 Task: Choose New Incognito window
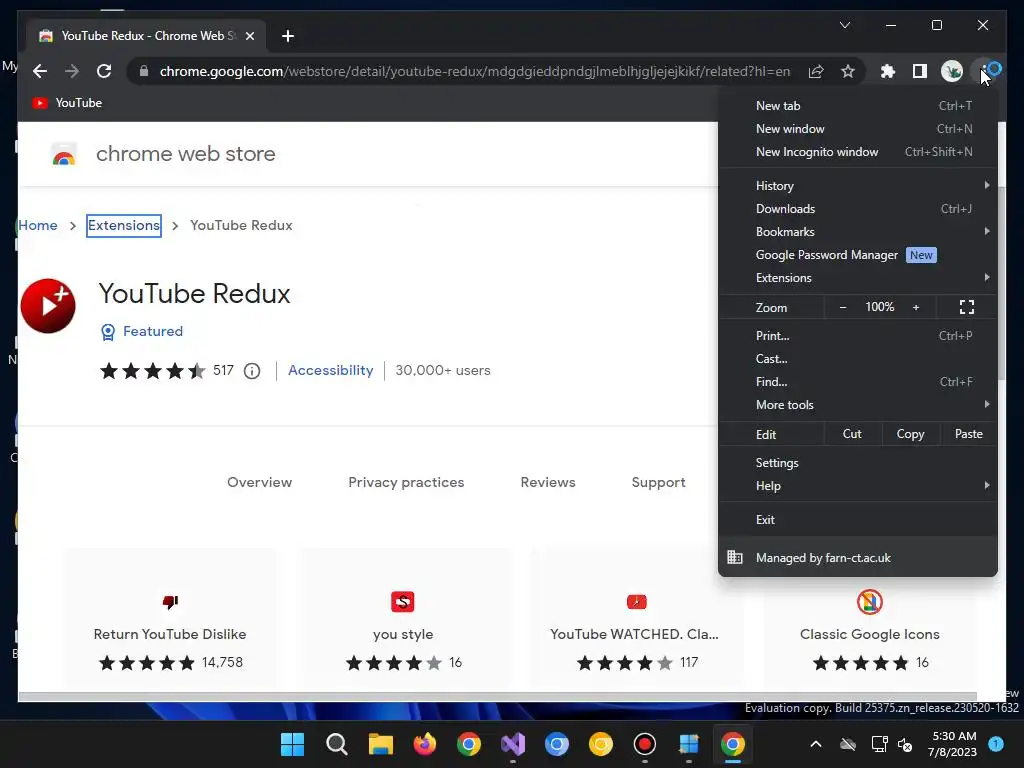click(x=857, y=152)
